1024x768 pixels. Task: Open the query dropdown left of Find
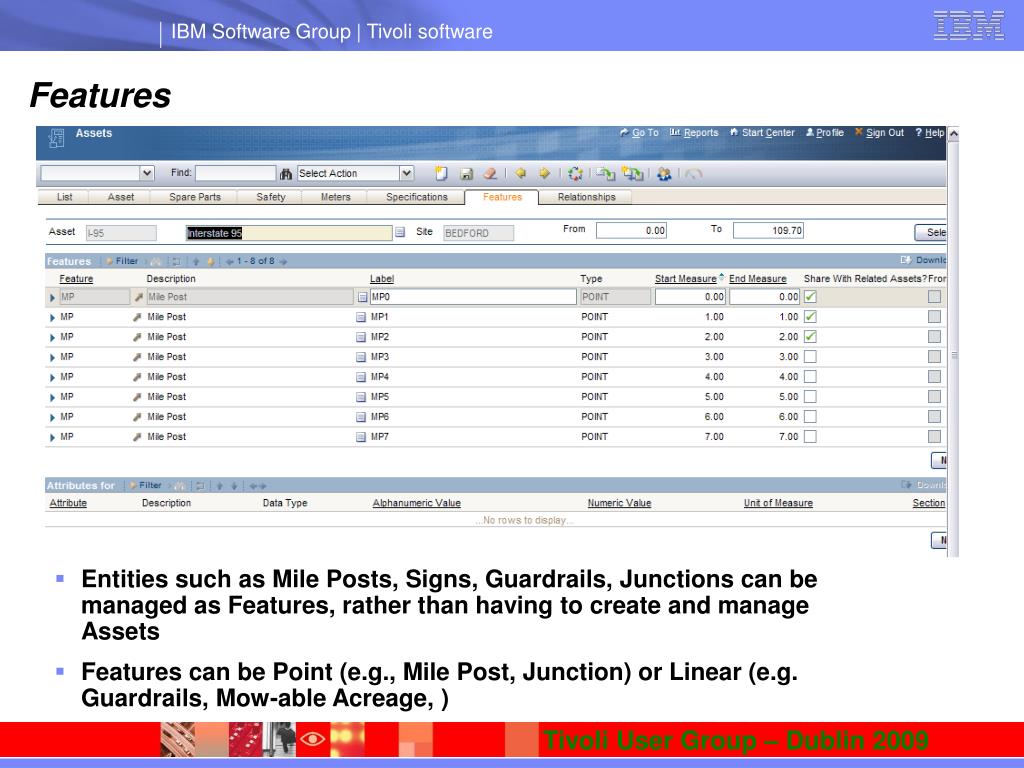(x=147, y=174)
